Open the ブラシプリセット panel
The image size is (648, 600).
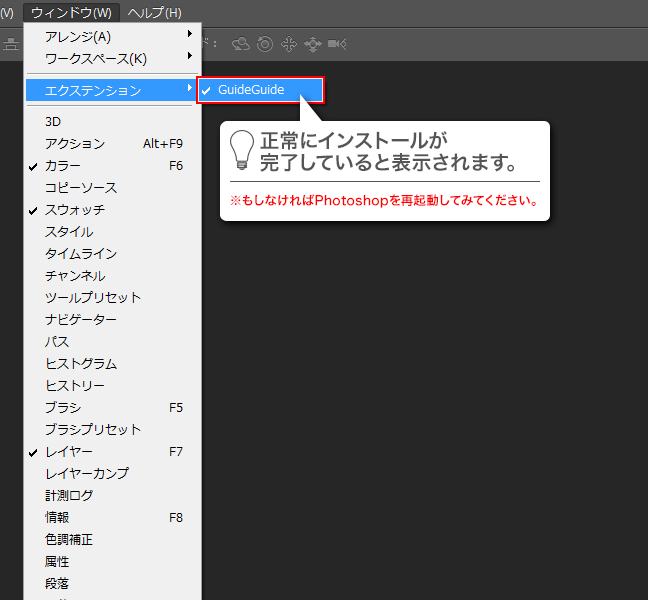pyautogui.click(x=93, y=430)
